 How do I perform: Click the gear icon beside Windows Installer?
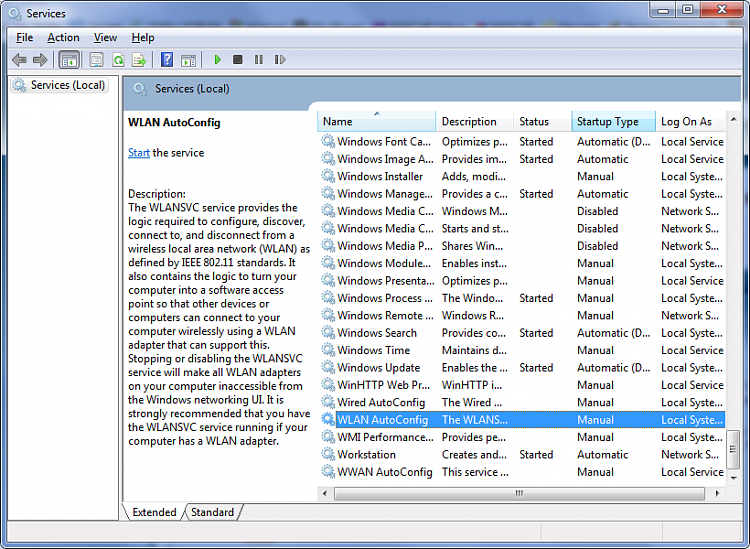point(328,176)
